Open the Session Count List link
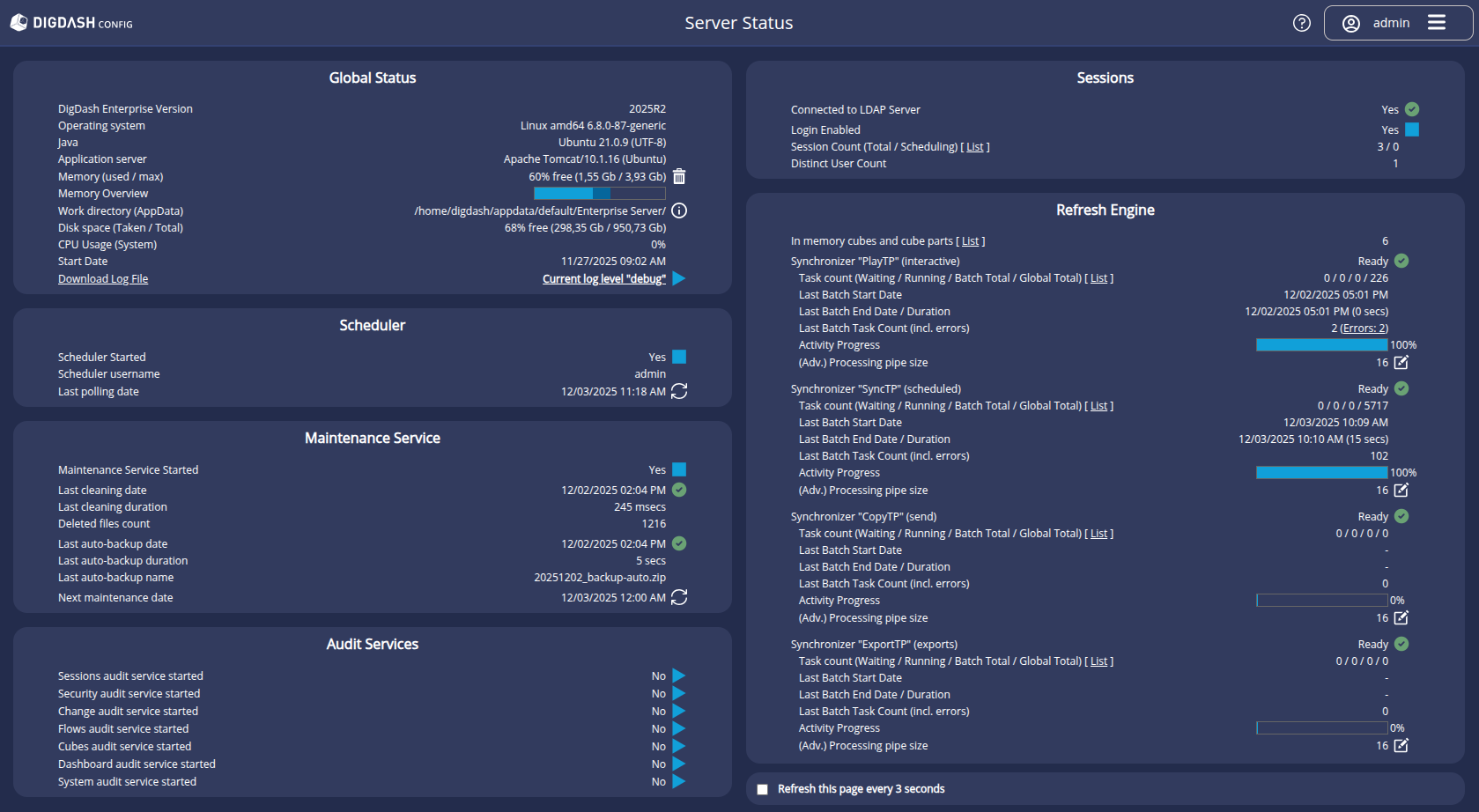 click(x=974, y=146)
